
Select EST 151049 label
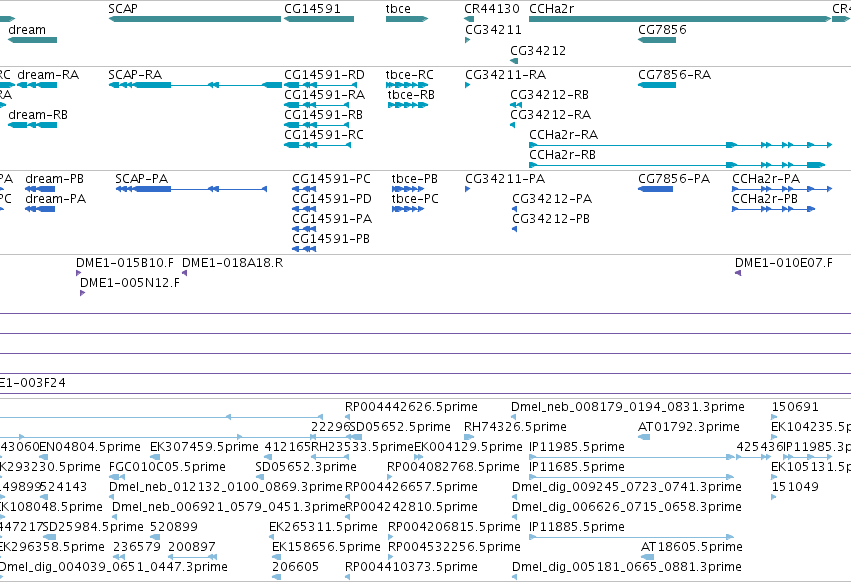pyautogui.click(x=795, y=486)
